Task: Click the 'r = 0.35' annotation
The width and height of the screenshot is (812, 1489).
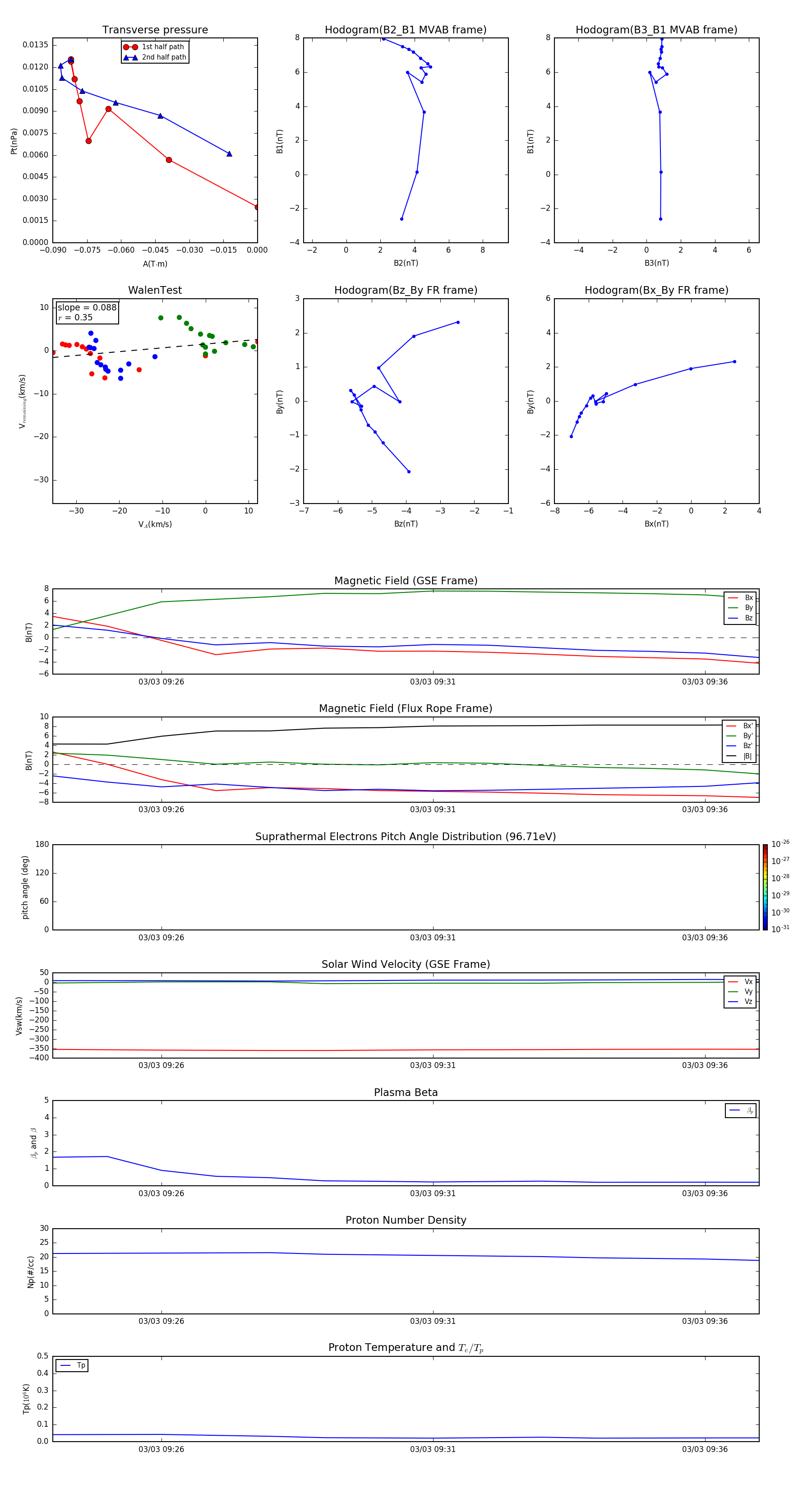Action: [75, 317]
